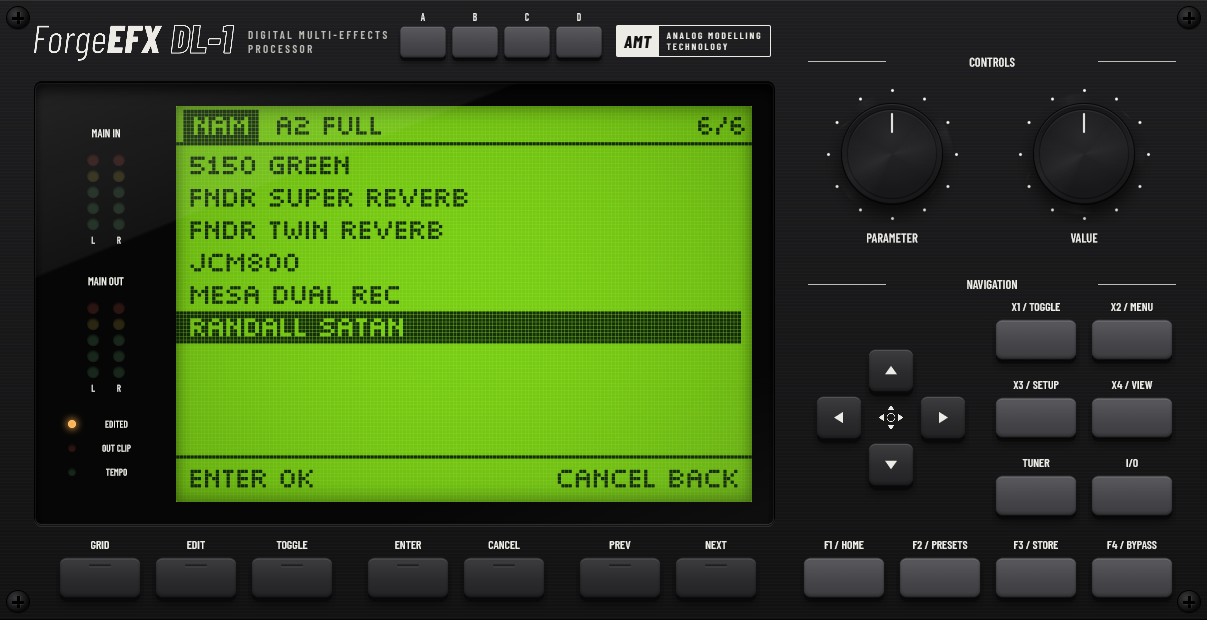Click the EDIT button

tap(196, 578)
